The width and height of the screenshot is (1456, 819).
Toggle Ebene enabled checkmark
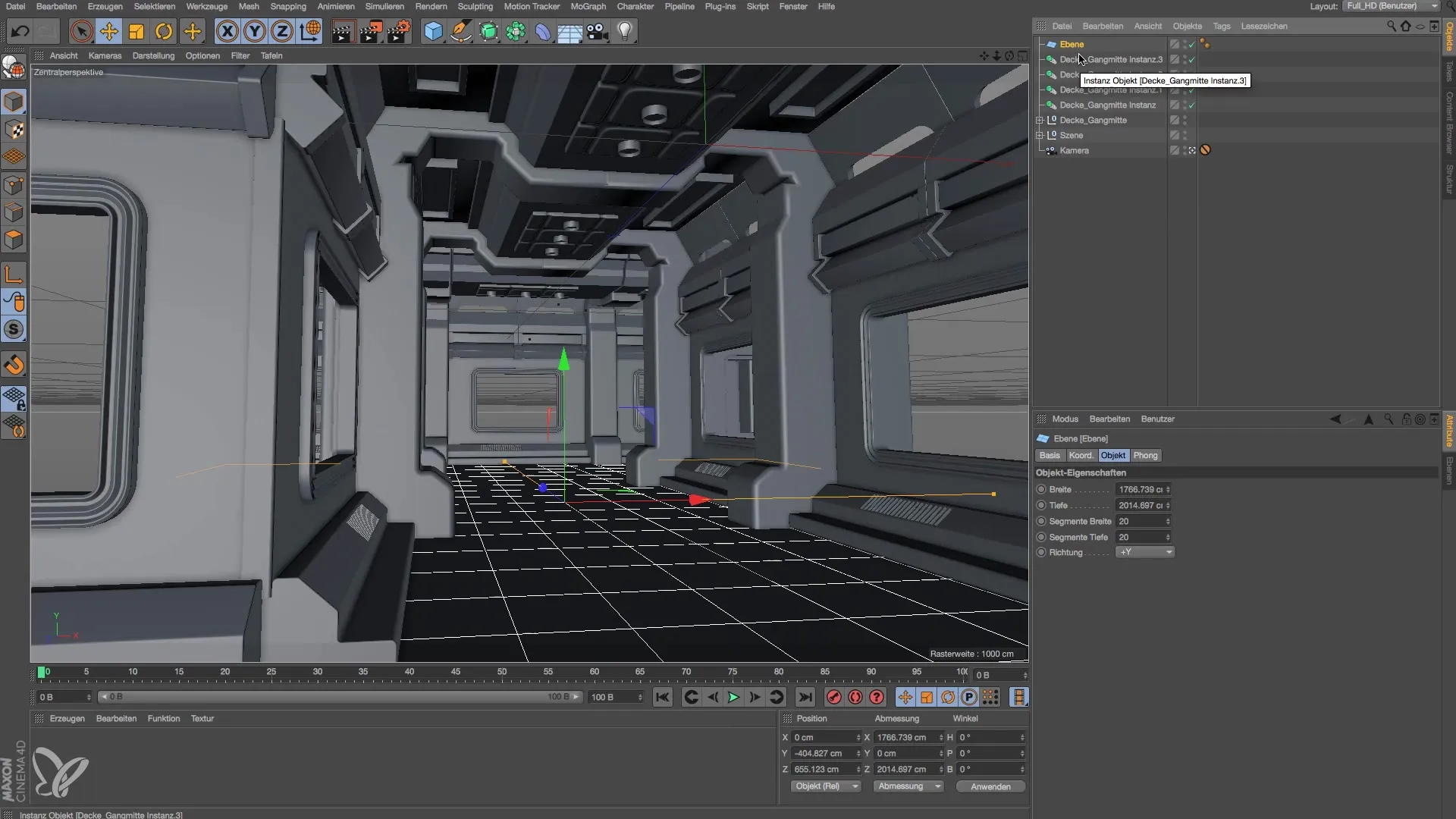[1191, 44]
